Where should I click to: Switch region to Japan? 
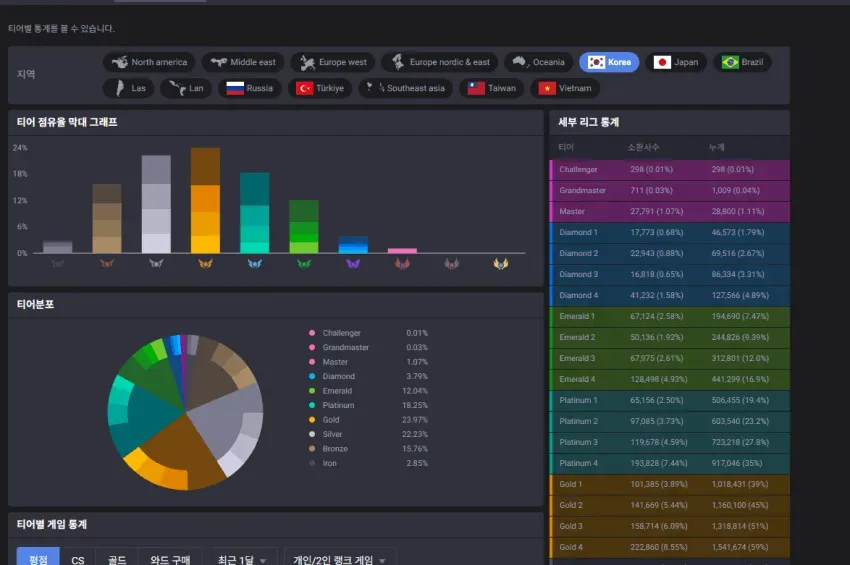tap(676, 62)
